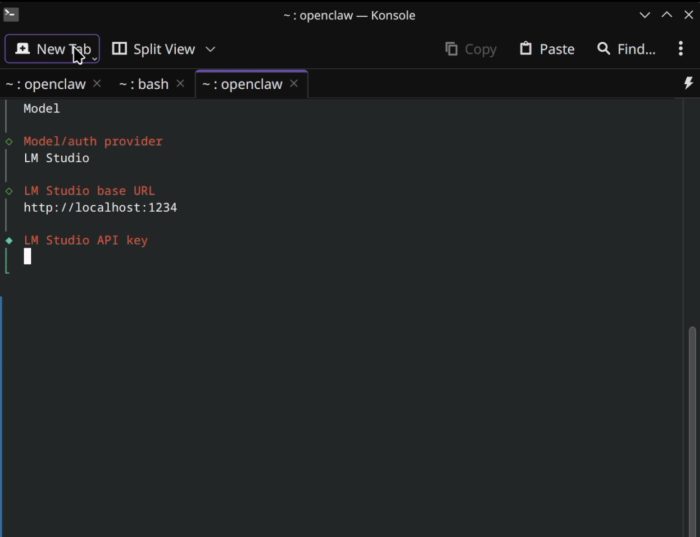This screenshot has height=537, width=700.
Task: Click the Copy toolbar icon
Action: 452,49
